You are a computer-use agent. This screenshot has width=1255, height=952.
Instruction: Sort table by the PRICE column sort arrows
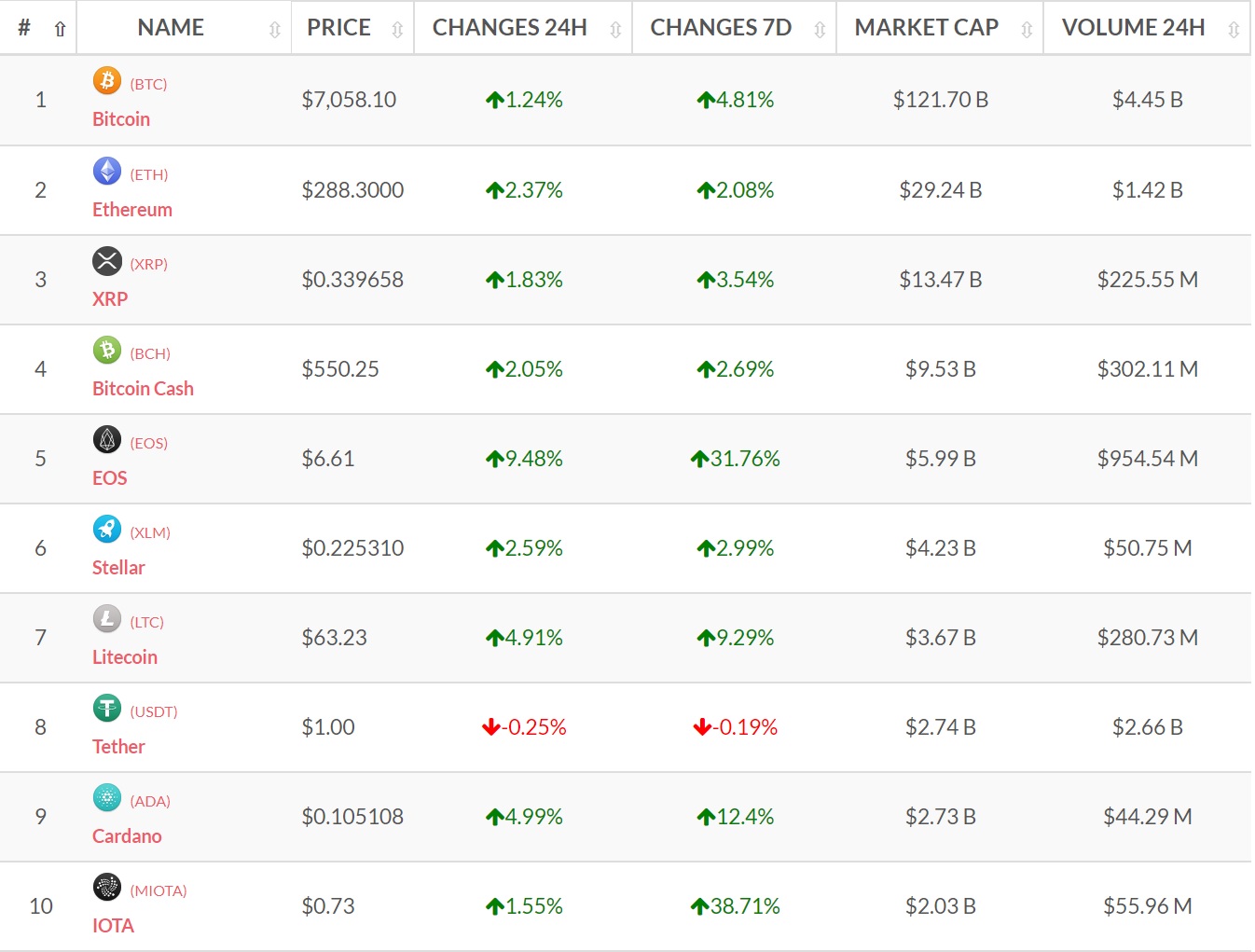(x=397, y=30)
